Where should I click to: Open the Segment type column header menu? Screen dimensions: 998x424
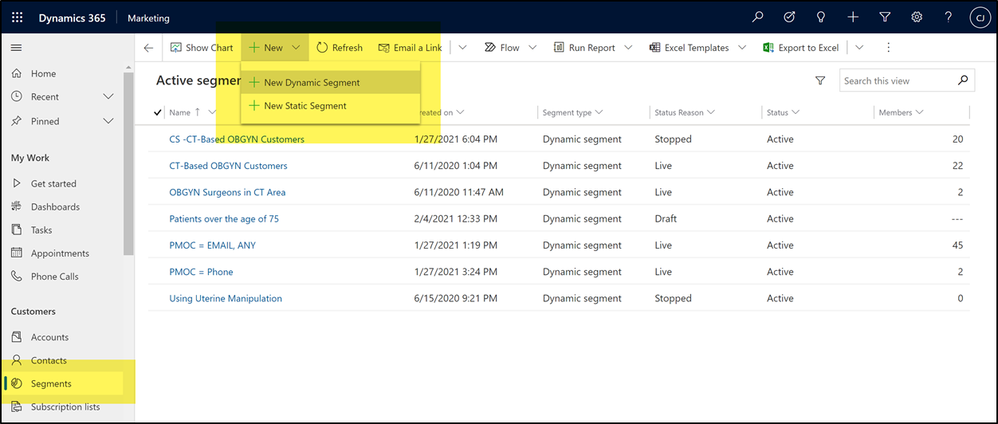click(x=573, y=113)
